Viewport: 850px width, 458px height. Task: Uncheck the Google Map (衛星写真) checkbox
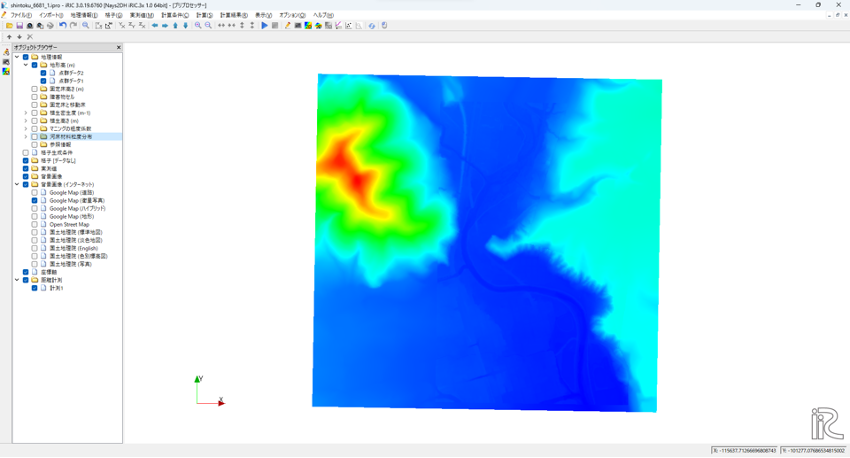point(35,201)
